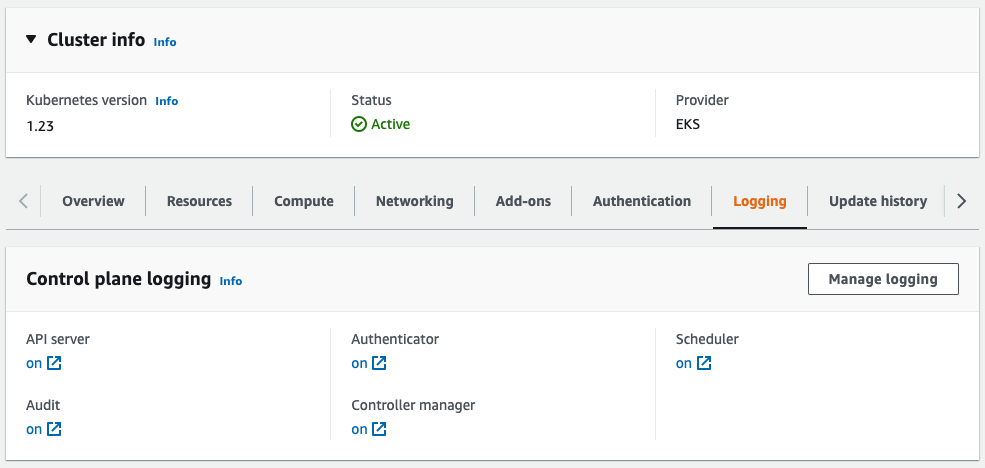The height and width of the screenshot is (468, 985).
Task: Open the Add-ons tab
Action: click(523, 201)
